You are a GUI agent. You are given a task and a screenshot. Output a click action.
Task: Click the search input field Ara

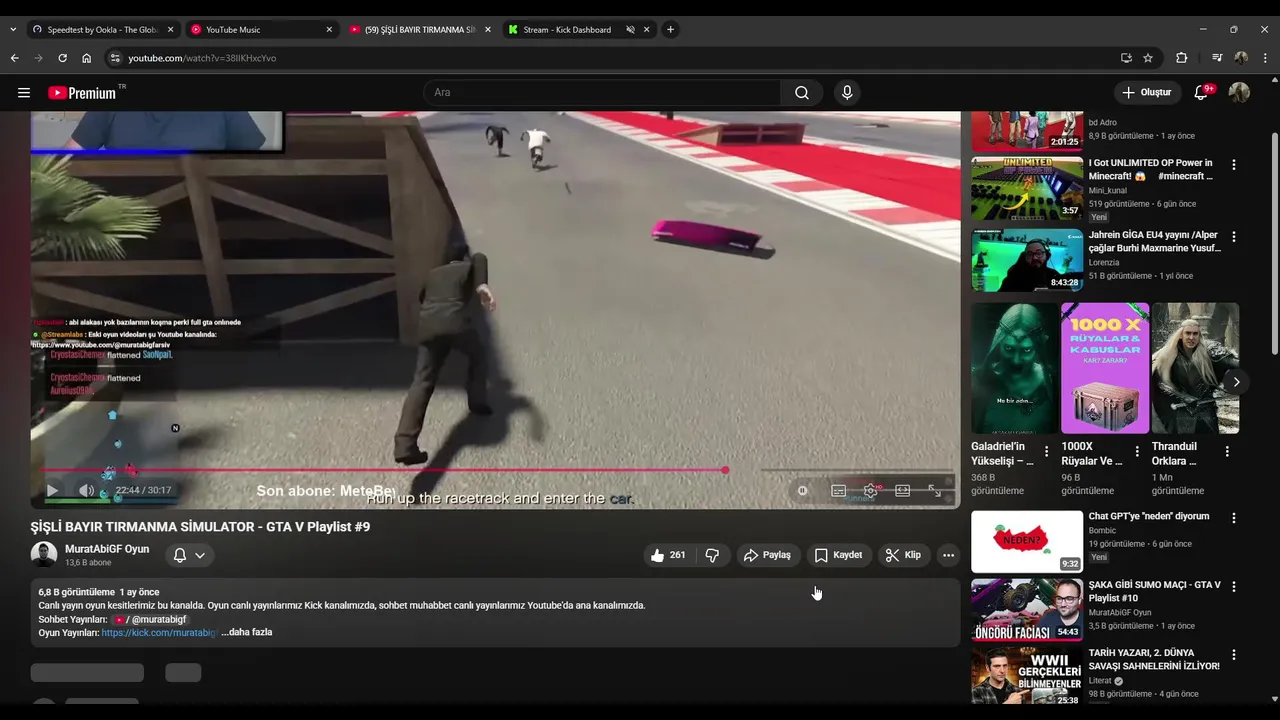coord(602,93)
